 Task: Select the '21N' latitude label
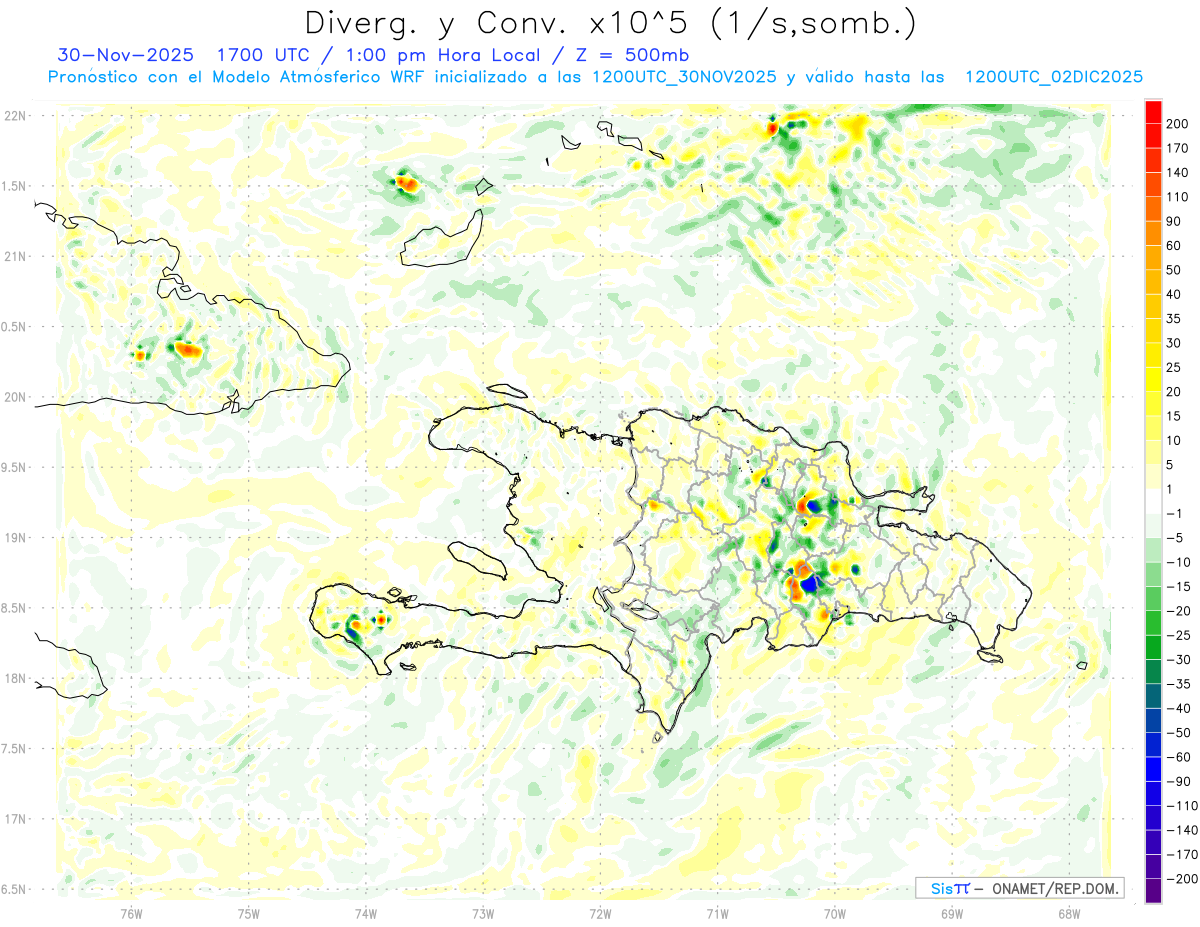coord(15,256)
